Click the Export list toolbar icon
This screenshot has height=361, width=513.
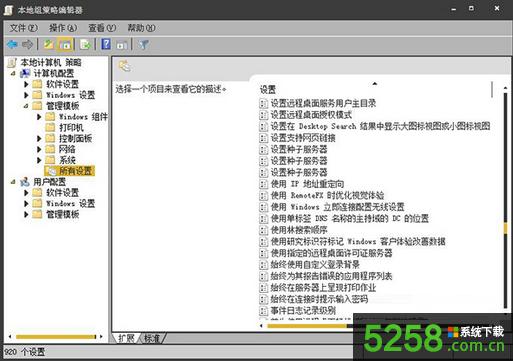pyautogui.click(x=85, y=44)
